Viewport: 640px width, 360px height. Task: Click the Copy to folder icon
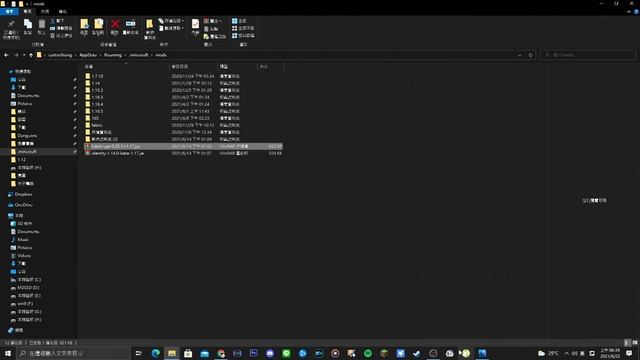tap(98, 24)
